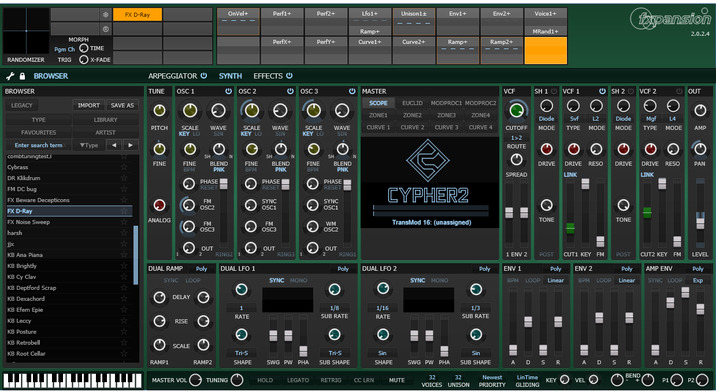The width and height of the screenshot is (716, 392).
Task: Select the MODPROC1 master tab
Action: (x=446, y=103)
